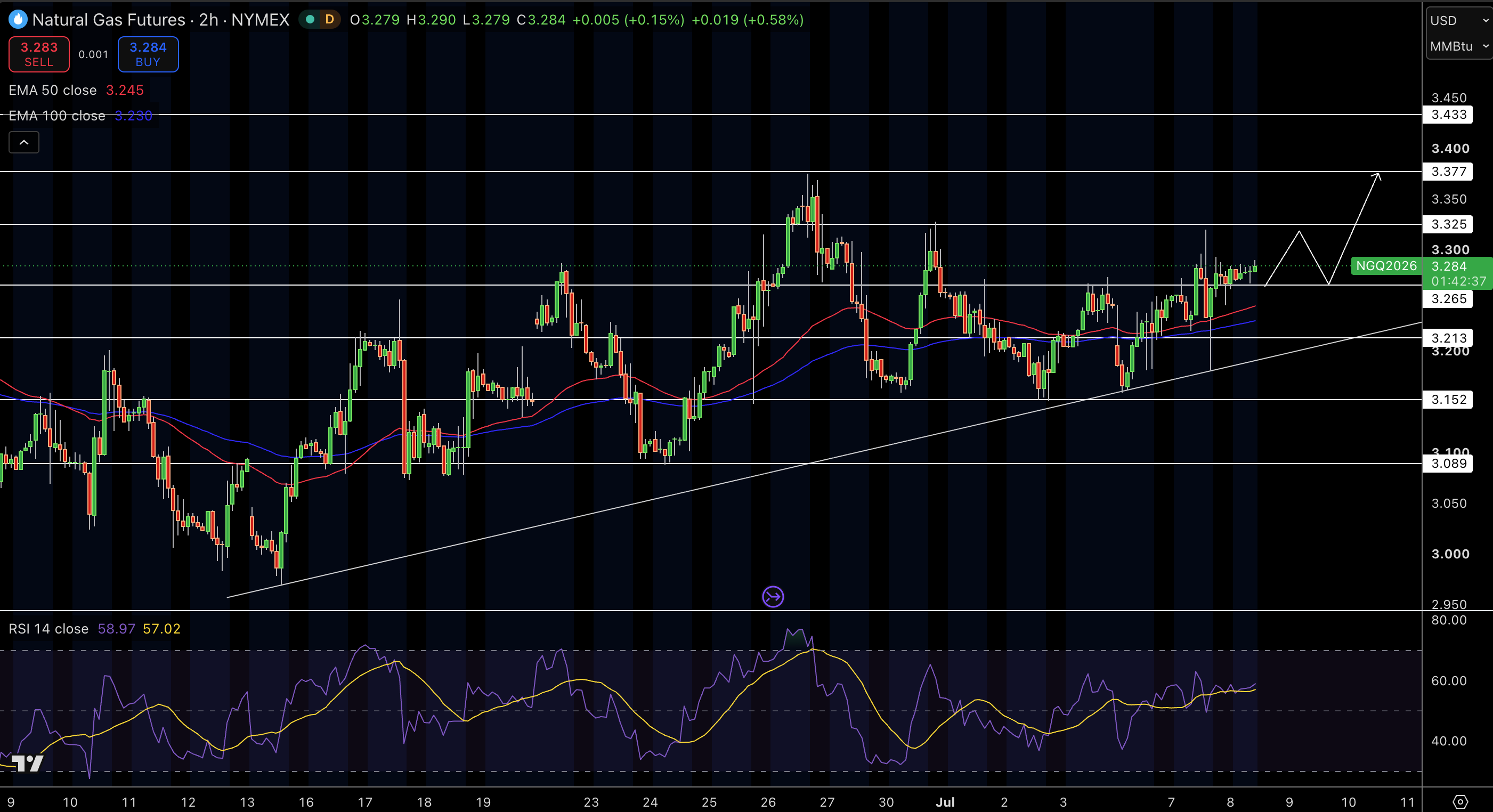Screen dimensions: 1493x812
Task: Click the 3.284 BUY button
Action: pyautogui.click(x=148, y=54)
